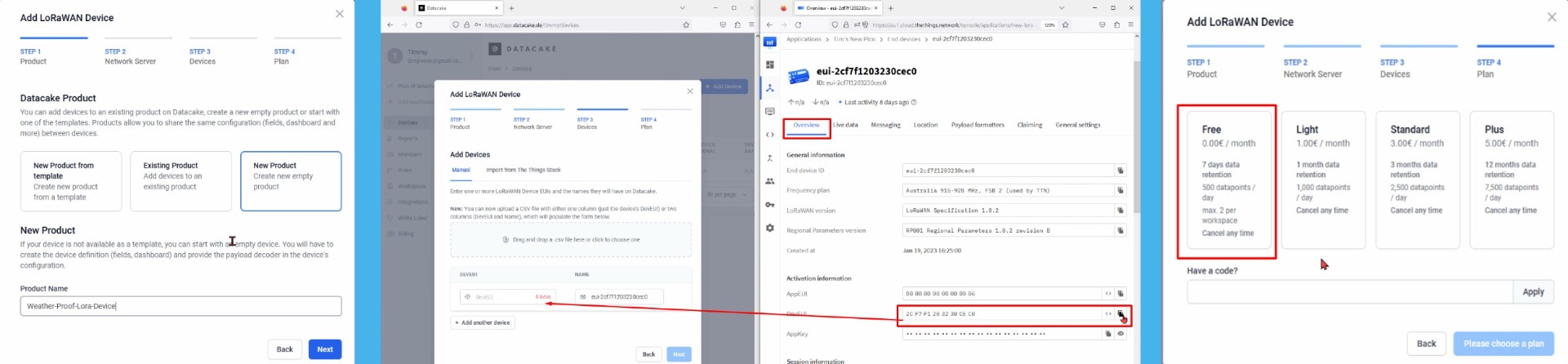The width and height of the screenshot is (1568, 364).
Task: Close the Add Devices dialog in Datacake window
Action: (x=690, y=91)
